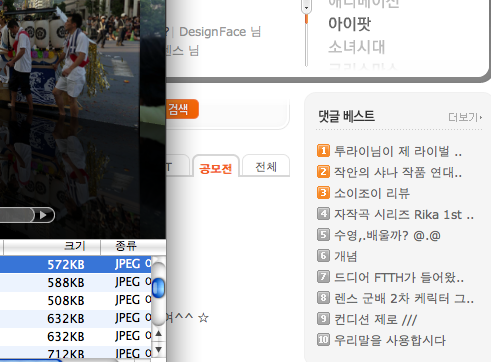Image resolution: width=491 pixels, height=362 pixels.
Task: Click the number 6 rank badge
Action: (x=323, y=256)
